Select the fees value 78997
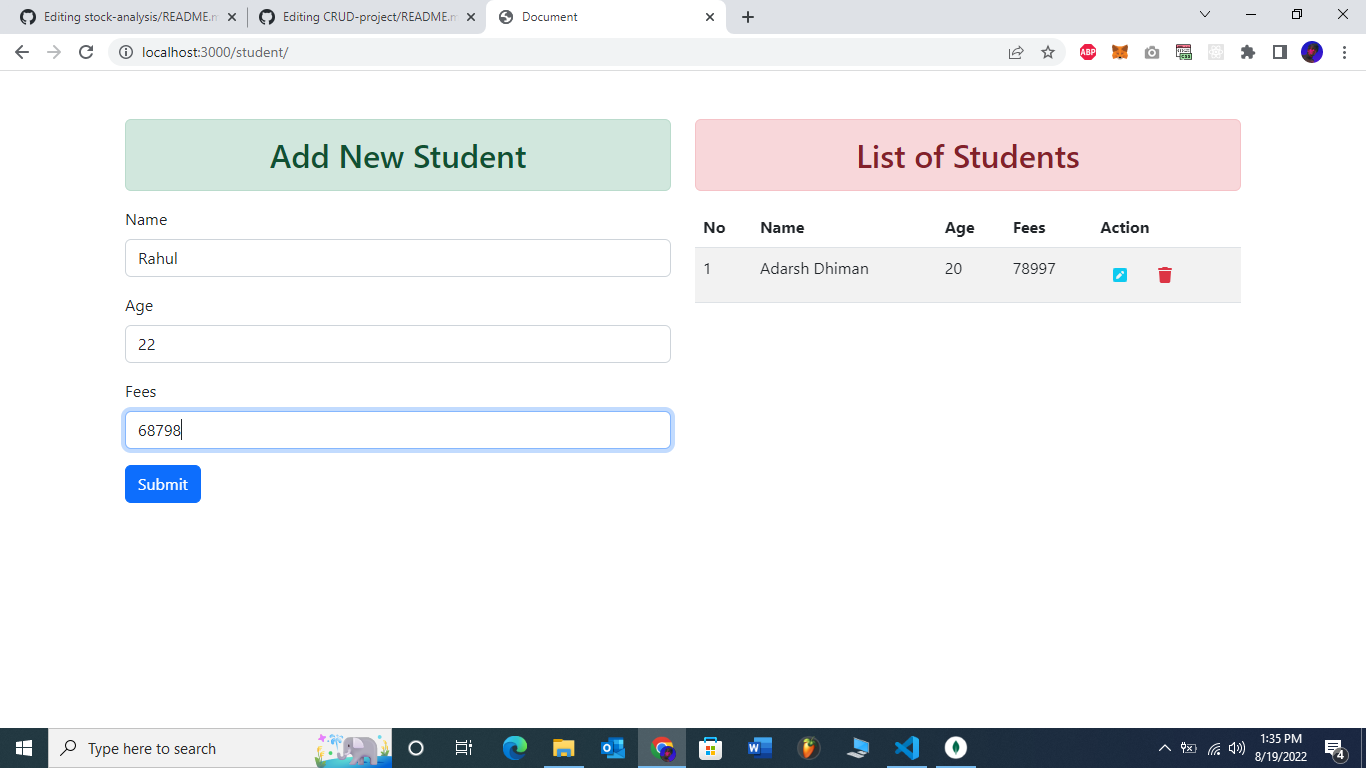The width and height of the screenshot is (1366, 768). [1034, 268]
